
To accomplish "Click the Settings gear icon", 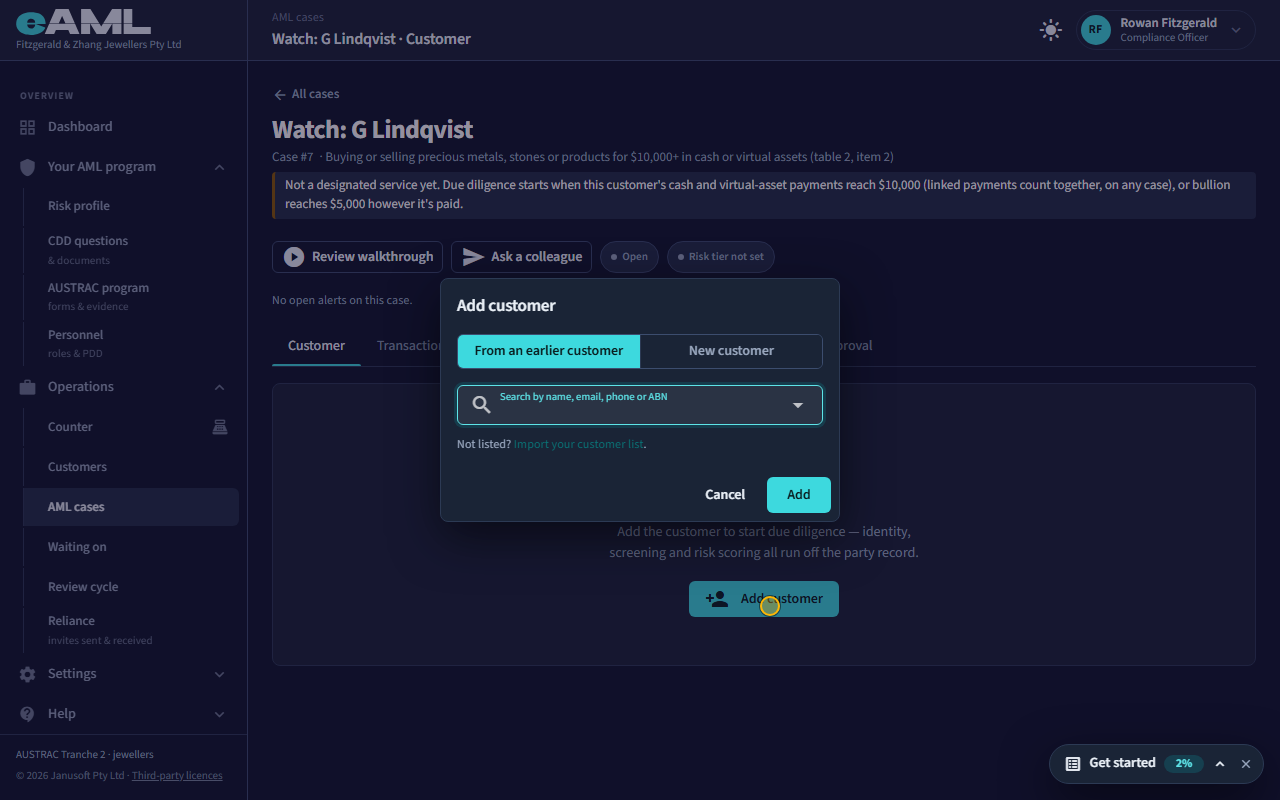I will coord(27,674).
